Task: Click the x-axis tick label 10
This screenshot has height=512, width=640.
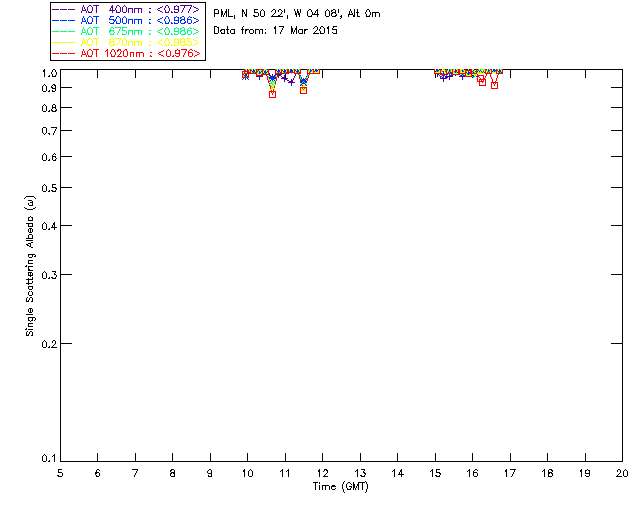Action: 247,474
